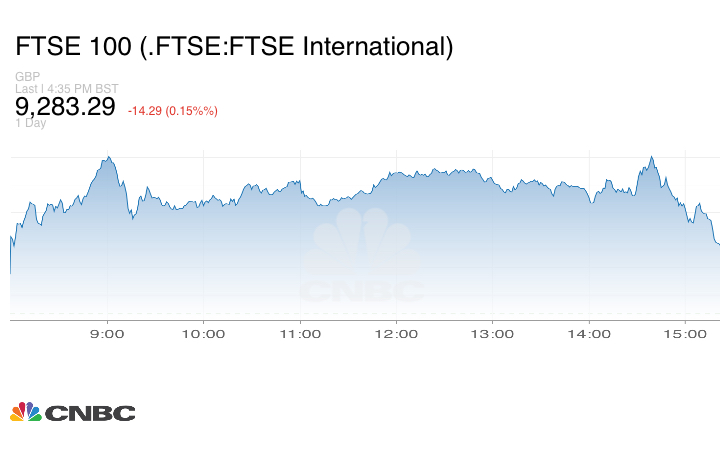Click the chart peak just before 9:00
Image resolution: width=720 pixels, height=450 pixels.
point(108,156)
